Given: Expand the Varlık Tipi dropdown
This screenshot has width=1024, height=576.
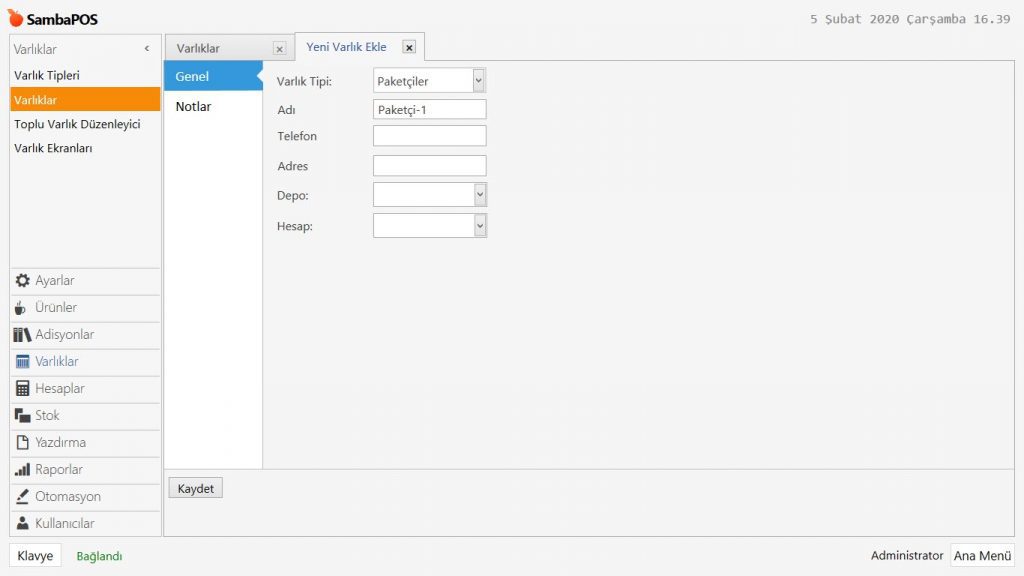Looking at the screenshot, I should click(479, 81).
